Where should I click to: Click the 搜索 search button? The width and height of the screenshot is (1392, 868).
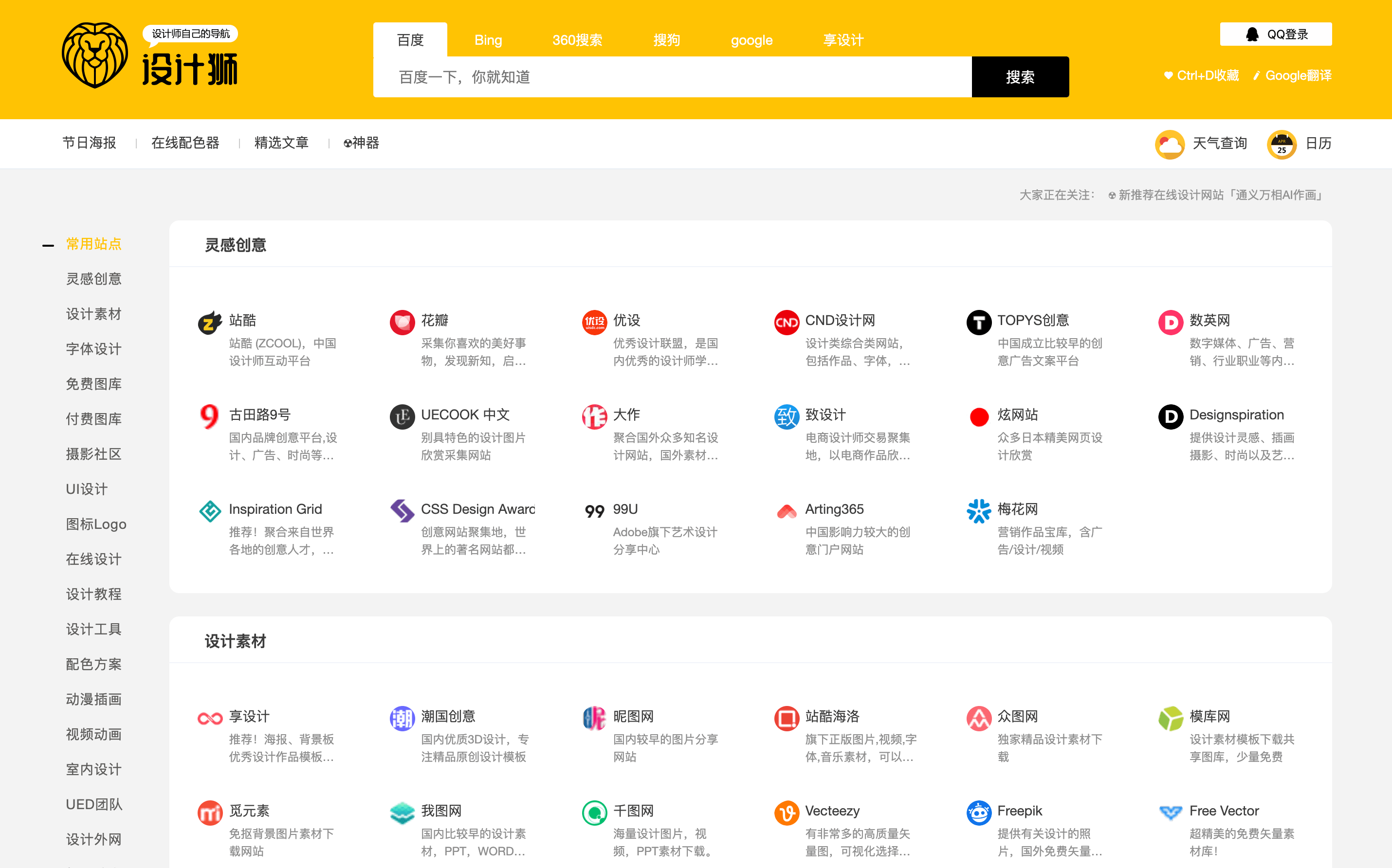pos(1020,76)
